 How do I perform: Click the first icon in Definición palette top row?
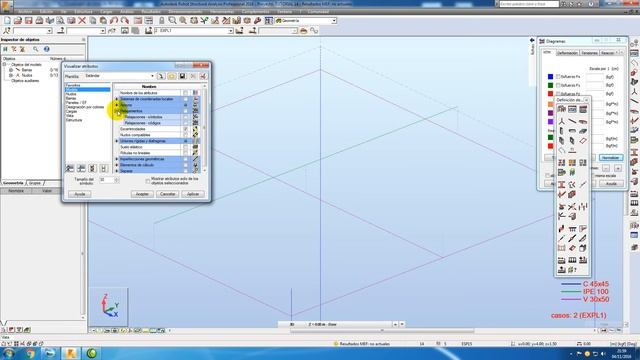(562, 109)
